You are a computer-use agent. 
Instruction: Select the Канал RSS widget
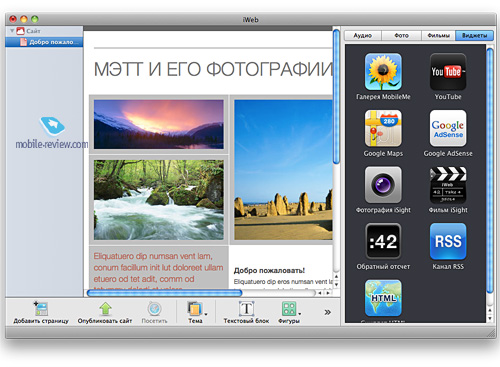pos(448,241)
